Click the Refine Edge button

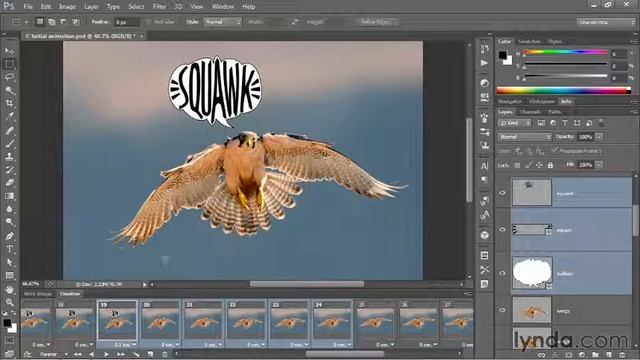coord(376,22)
